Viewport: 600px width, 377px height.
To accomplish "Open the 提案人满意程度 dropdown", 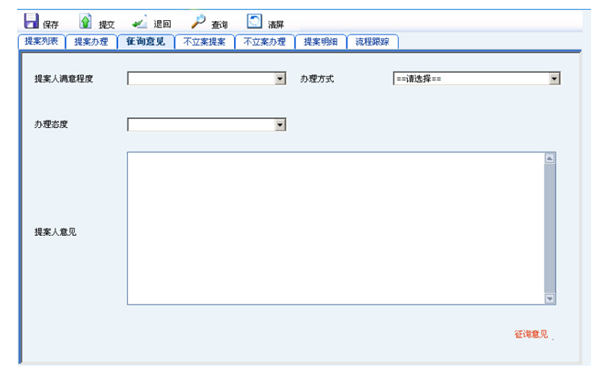I will (x=207, y=79).
